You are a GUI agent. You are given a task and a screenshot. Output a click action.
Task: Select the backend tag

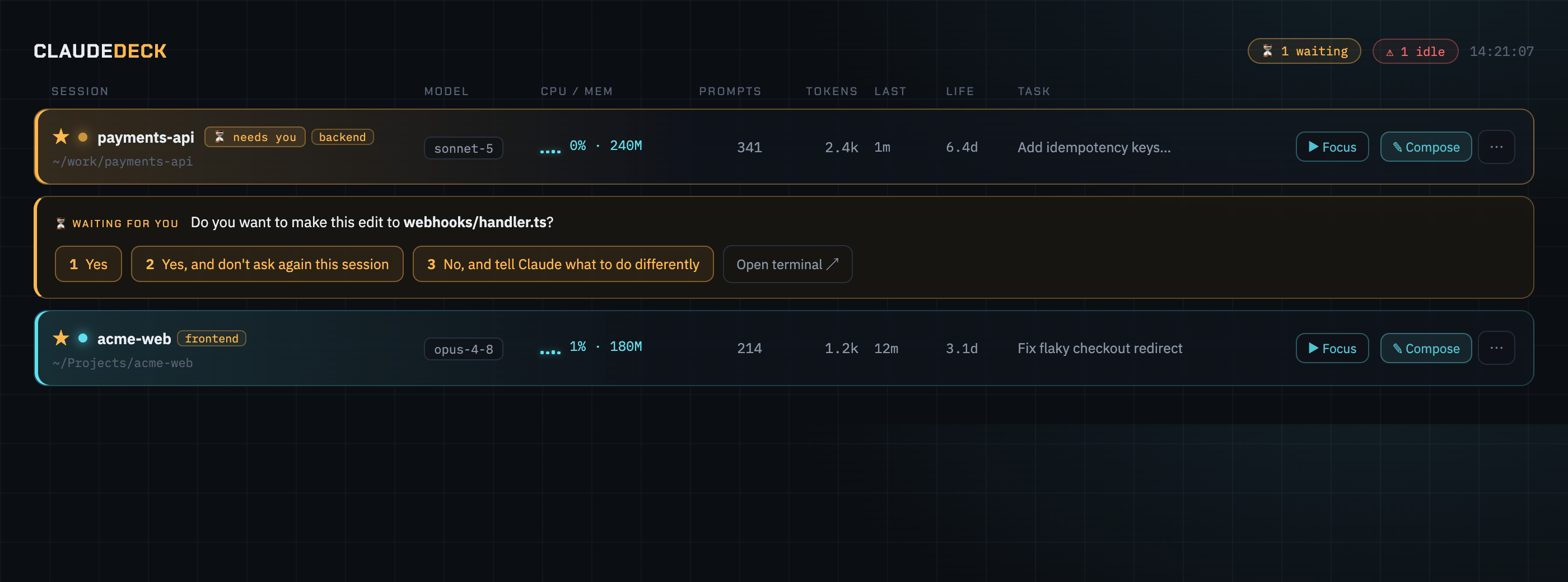click(x=342, y=138)
